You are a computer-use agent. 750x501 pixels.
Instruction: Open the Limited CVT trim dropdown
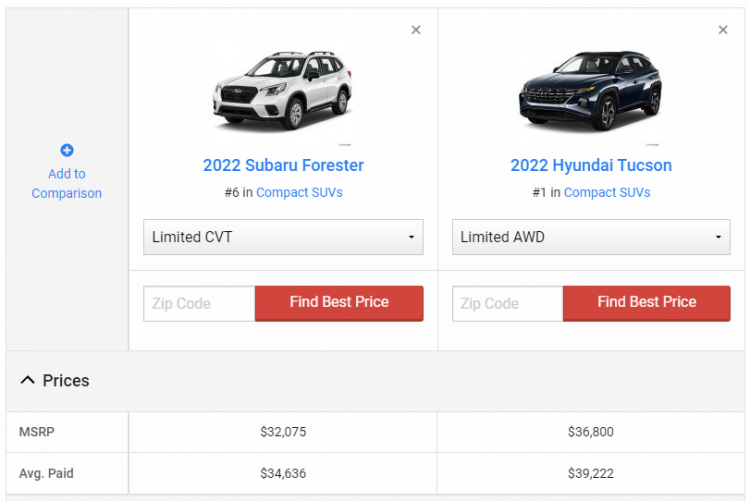(x=283, y=237)
